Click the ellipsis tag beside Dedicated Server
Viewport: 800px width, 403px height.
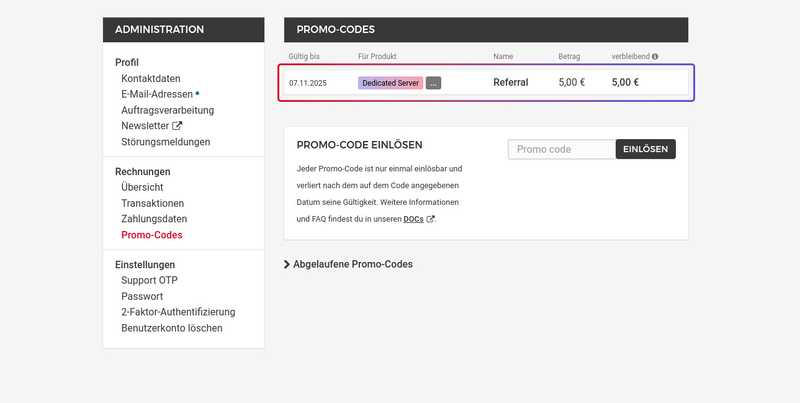click(x=433, y=83)
